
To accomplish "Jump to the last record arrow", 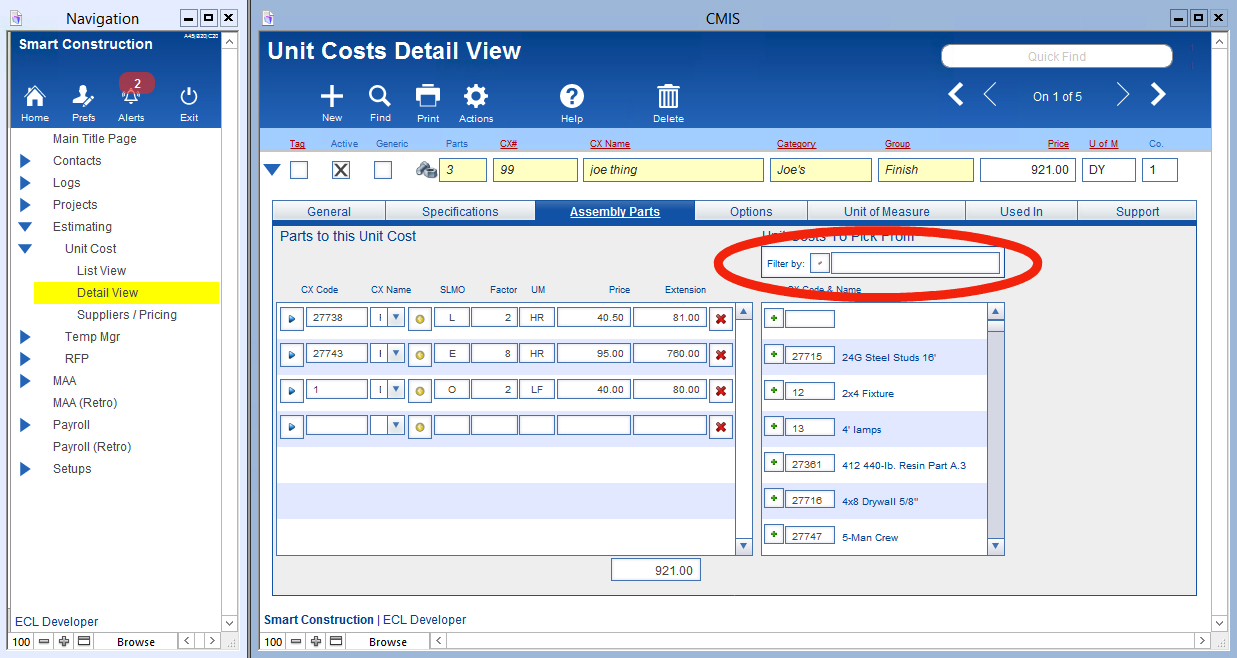I will [x=1158, y=95].
